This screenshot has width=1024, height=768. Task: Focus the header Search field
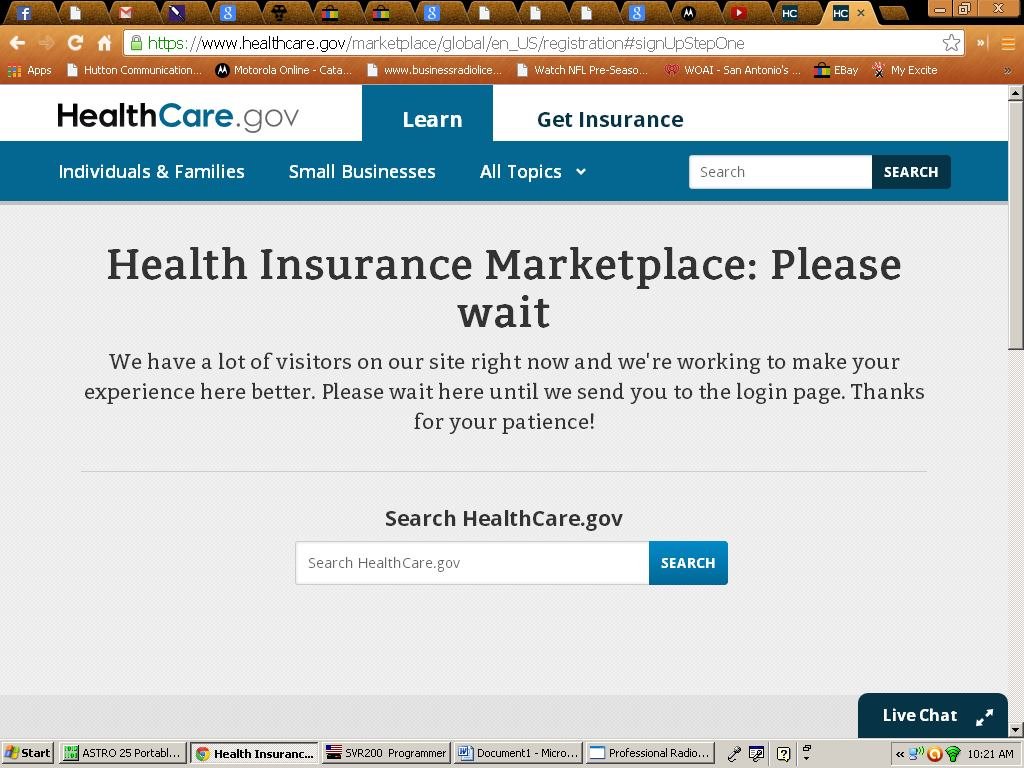click(x=780, y=172)
